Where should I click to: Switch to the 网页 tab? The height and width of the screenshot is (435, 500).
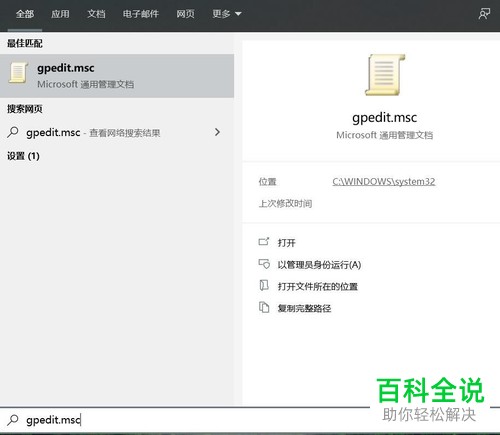click(185, 14)
